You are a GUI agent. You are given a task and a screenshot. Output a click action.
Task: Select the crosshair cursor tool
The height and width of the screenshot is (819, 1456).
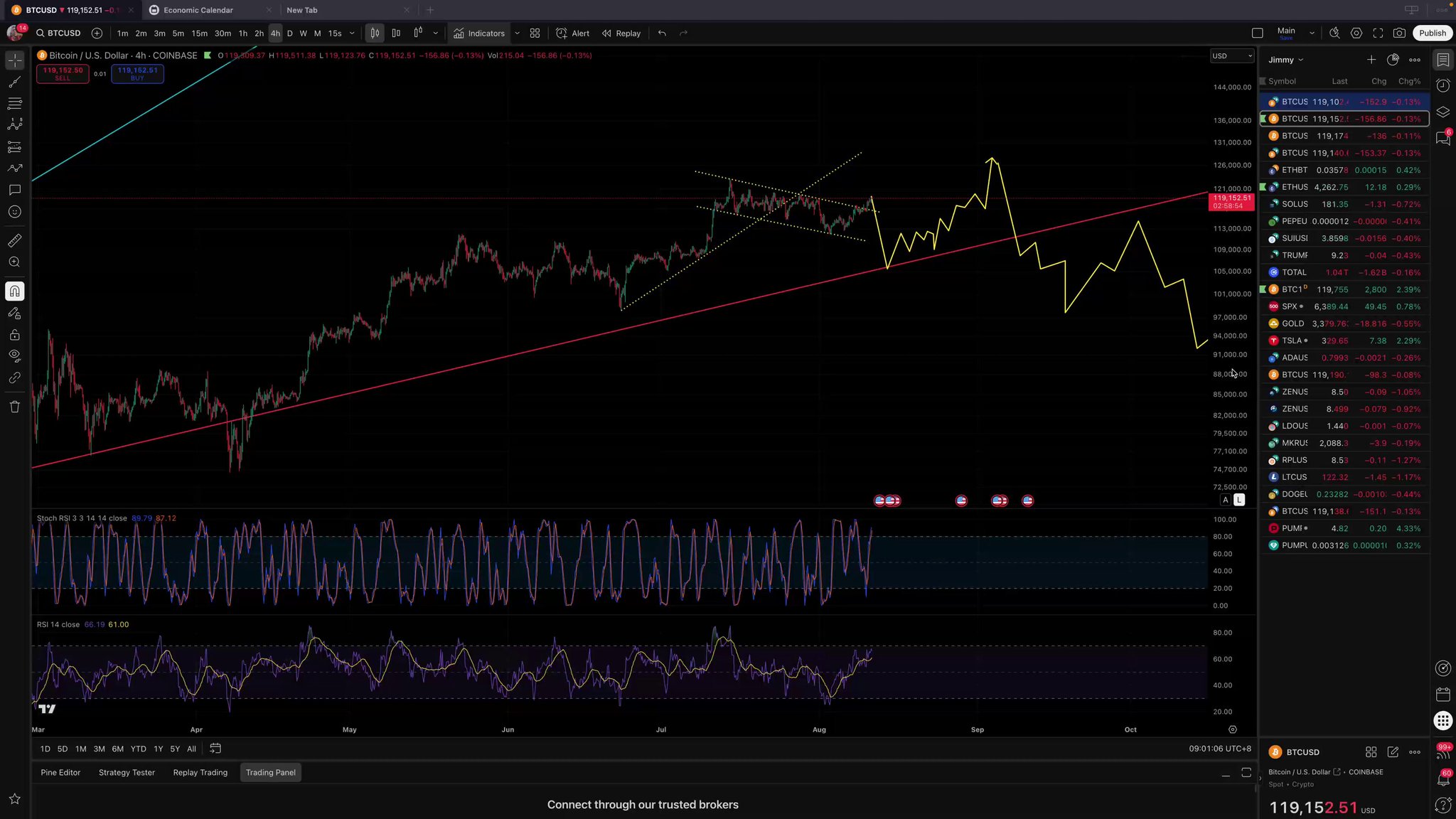pyautogui.click(x=14, y=60)
